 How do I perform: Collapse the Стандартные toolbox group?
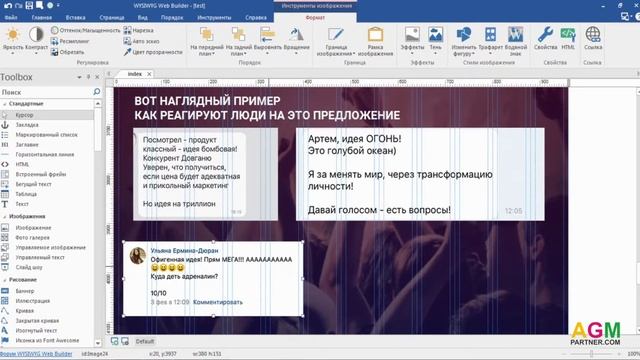coord(5,104)
